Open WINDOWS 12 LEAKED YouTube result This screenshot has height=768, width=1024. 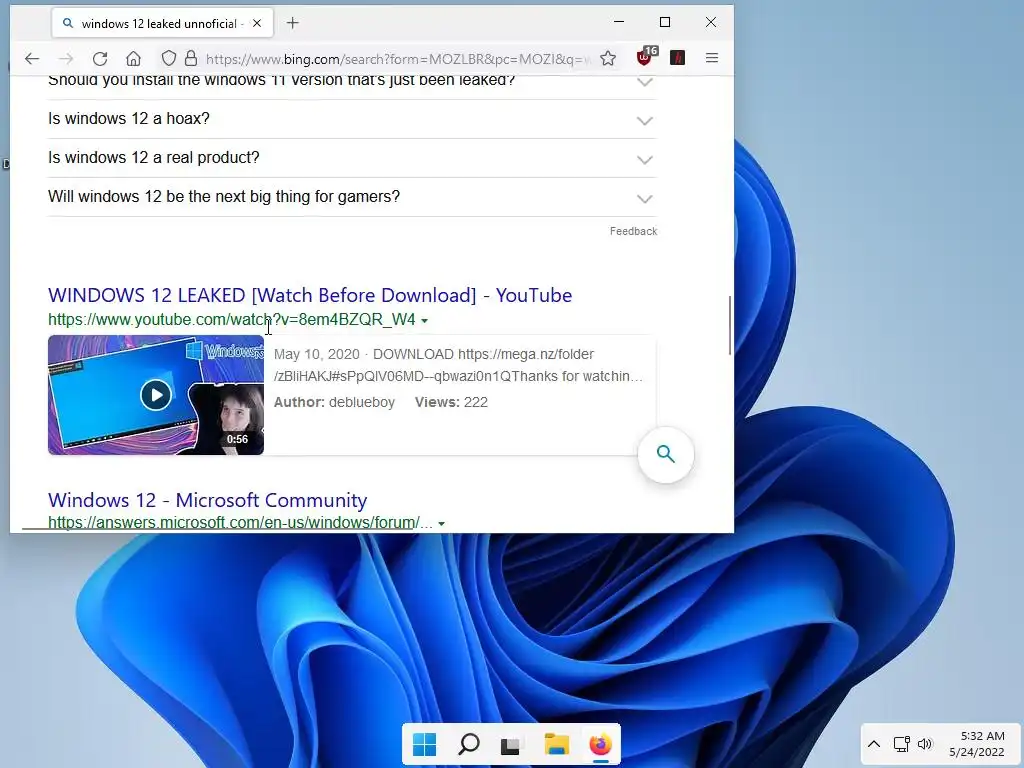tap(310, 295)
